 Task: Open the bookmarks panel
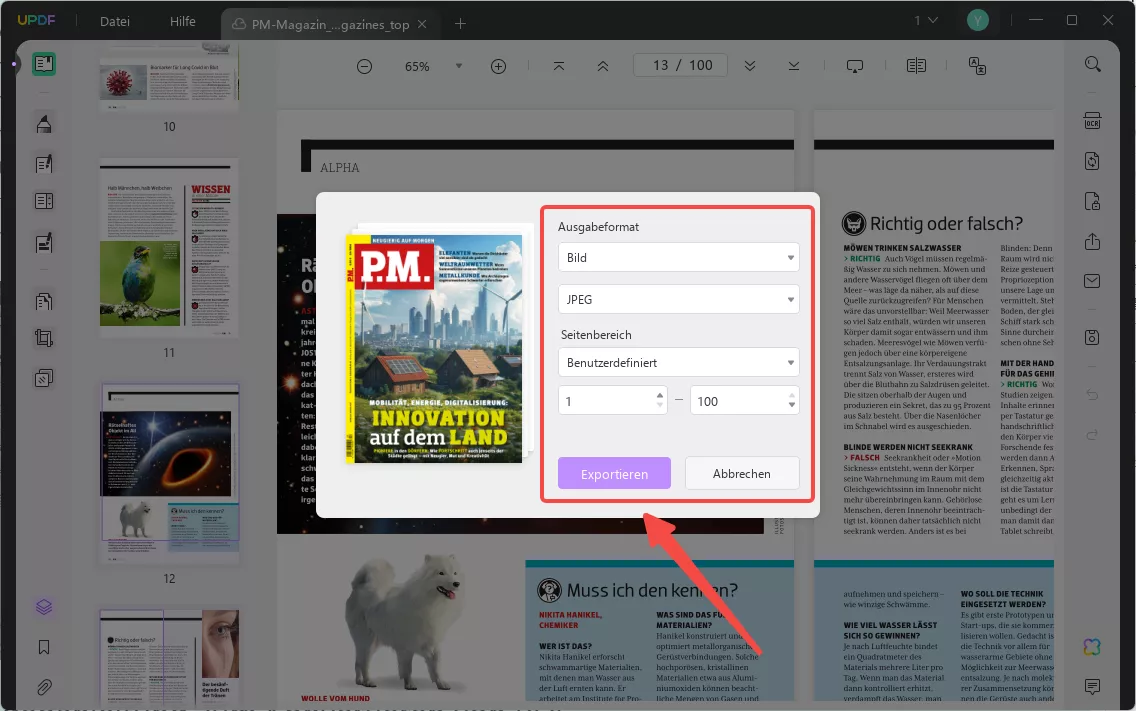(x=44, y=647)
